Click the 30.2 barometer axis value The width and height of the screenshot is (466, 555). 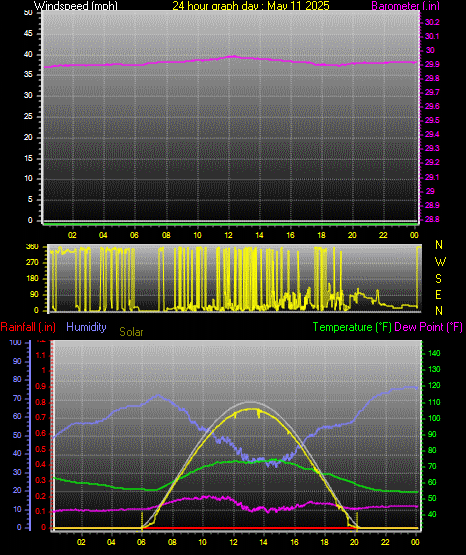click(x=432, y=22)
